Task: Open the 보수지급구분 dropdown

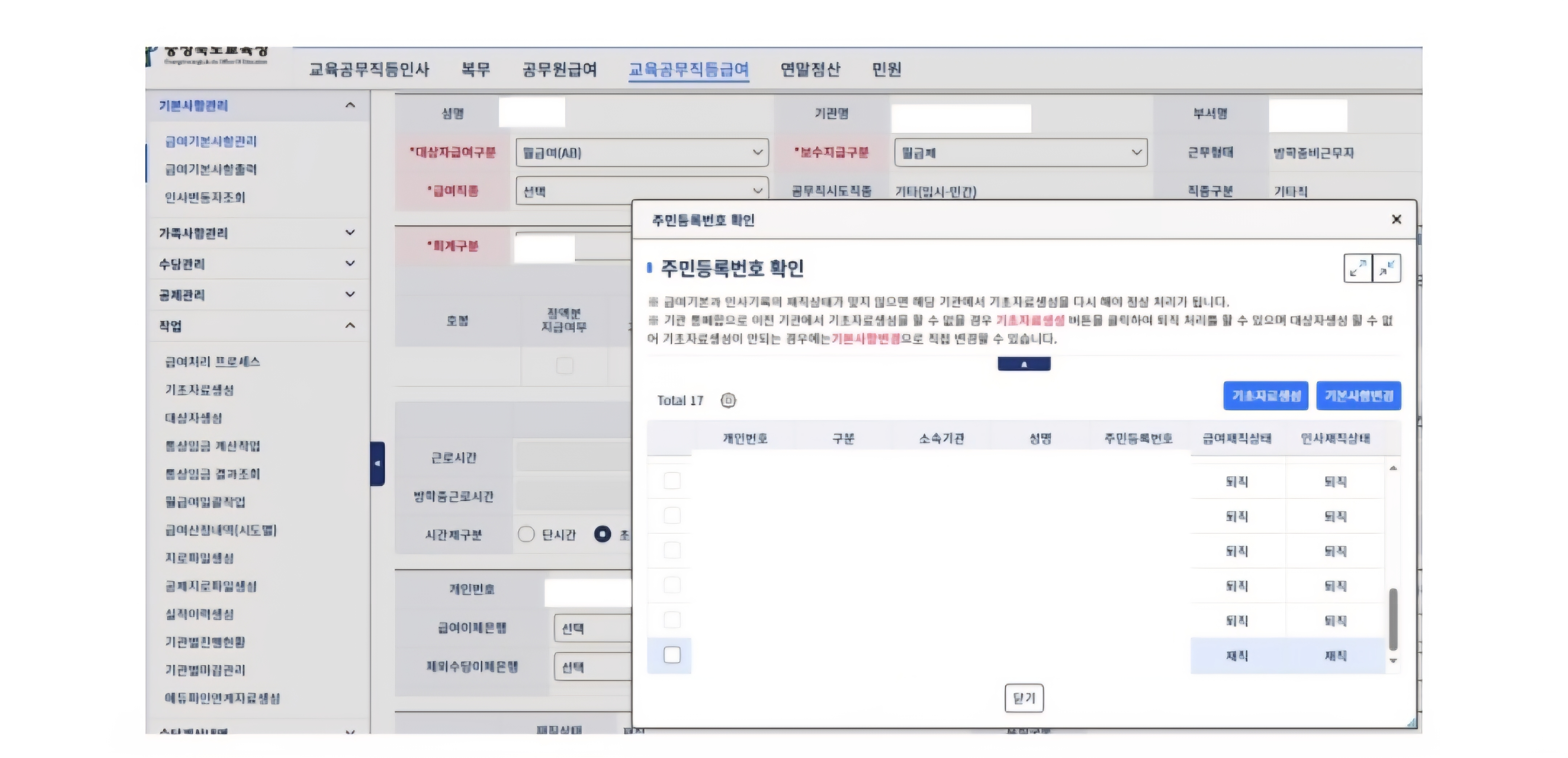Action: [1020, 152]
